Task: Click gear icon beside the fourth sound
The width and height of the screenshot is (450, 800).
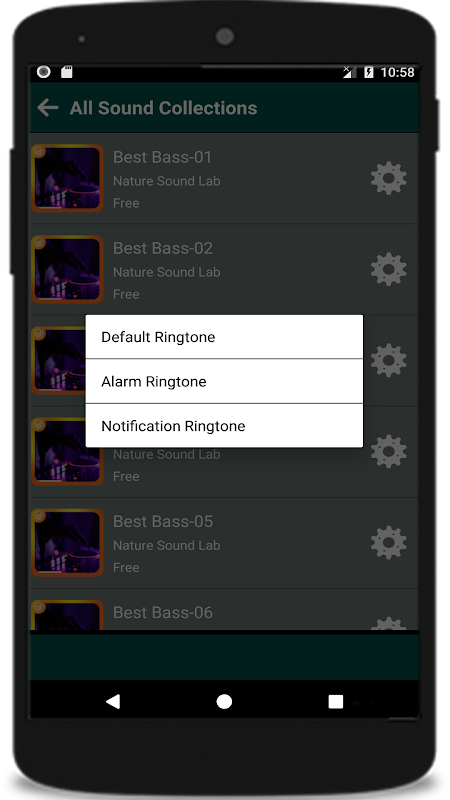Action: (x=389, y=451)
